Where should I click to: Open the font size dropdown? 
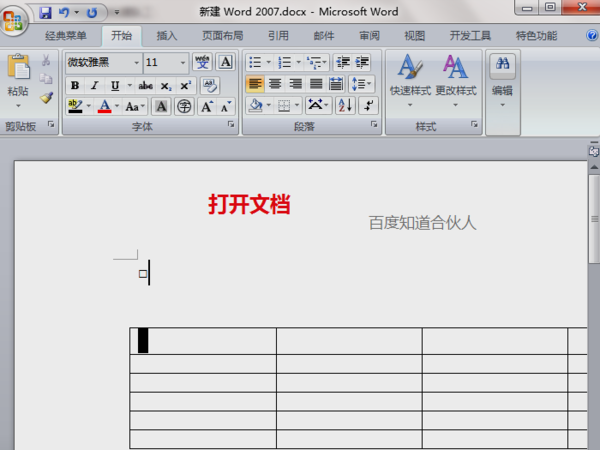pos(183,62)
